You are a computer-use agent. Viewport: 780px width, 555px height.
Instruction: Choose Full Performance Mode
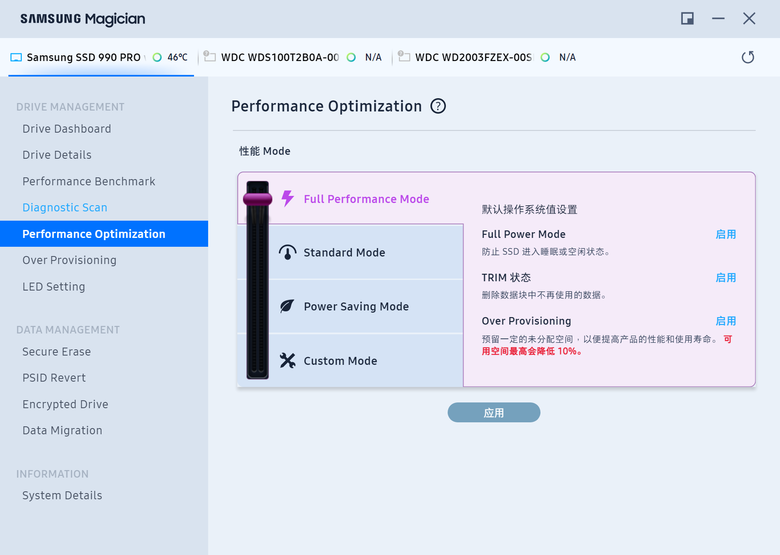pyautogui.click(x=366, y=199)
